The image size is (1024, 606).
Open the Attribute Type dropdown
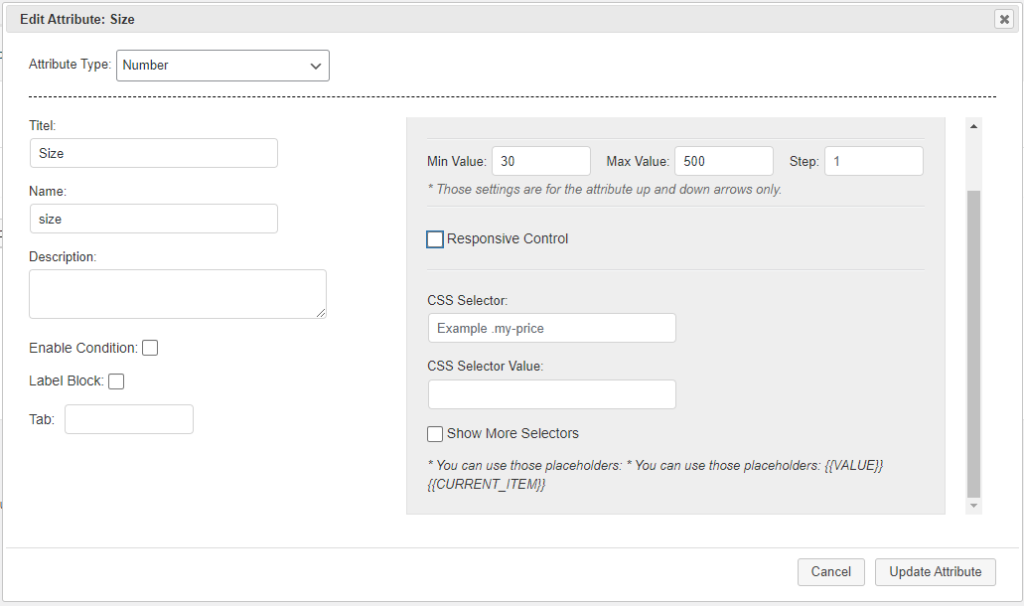click(x=223, y=65)
